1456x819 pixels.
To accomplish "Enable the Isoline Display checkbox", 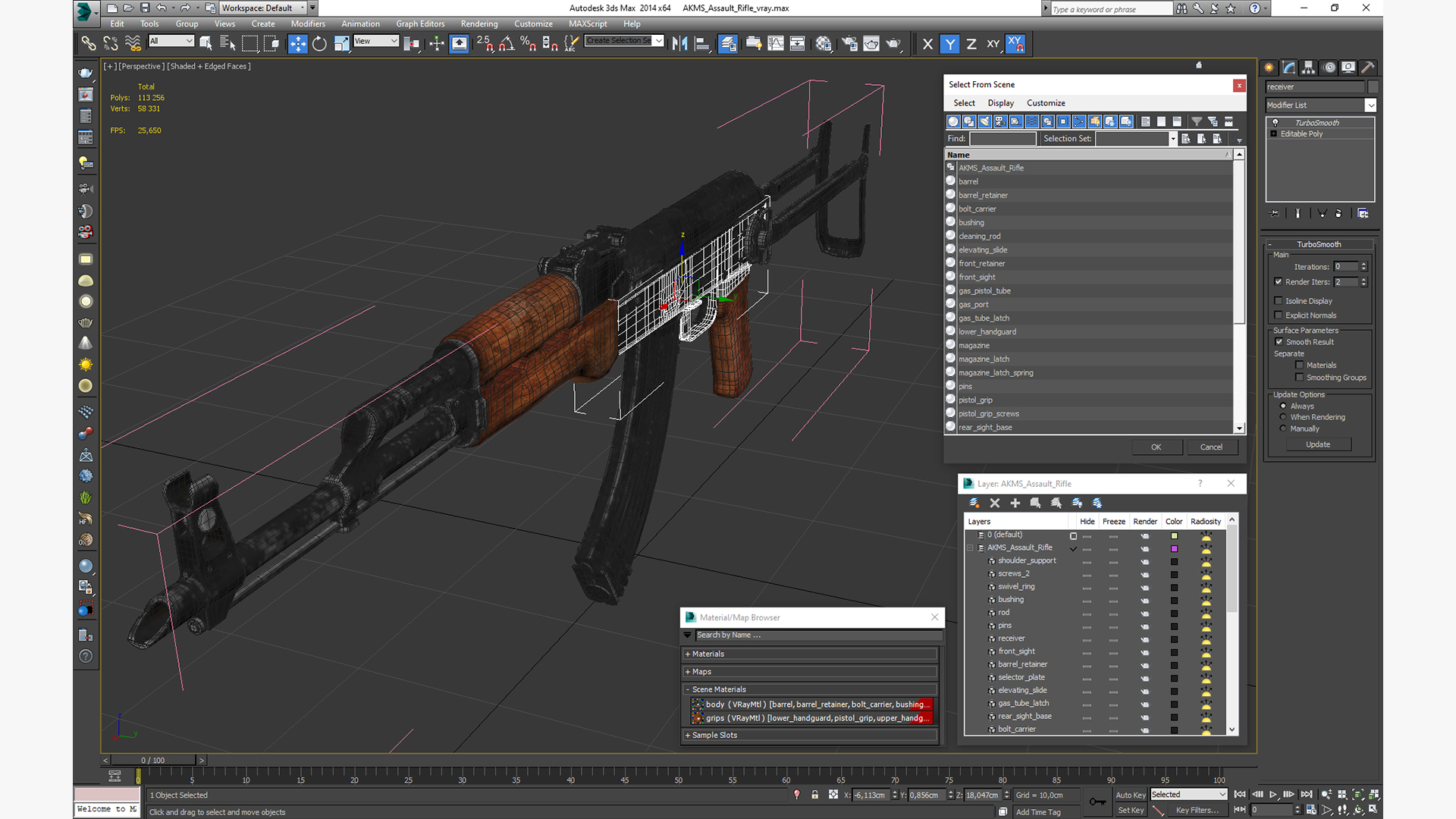I will click(x=1279, y=301).
